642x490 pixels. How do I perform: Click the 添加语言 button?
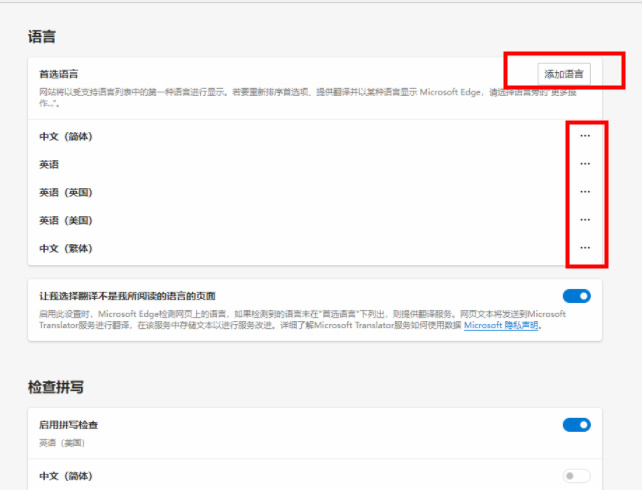564,74
